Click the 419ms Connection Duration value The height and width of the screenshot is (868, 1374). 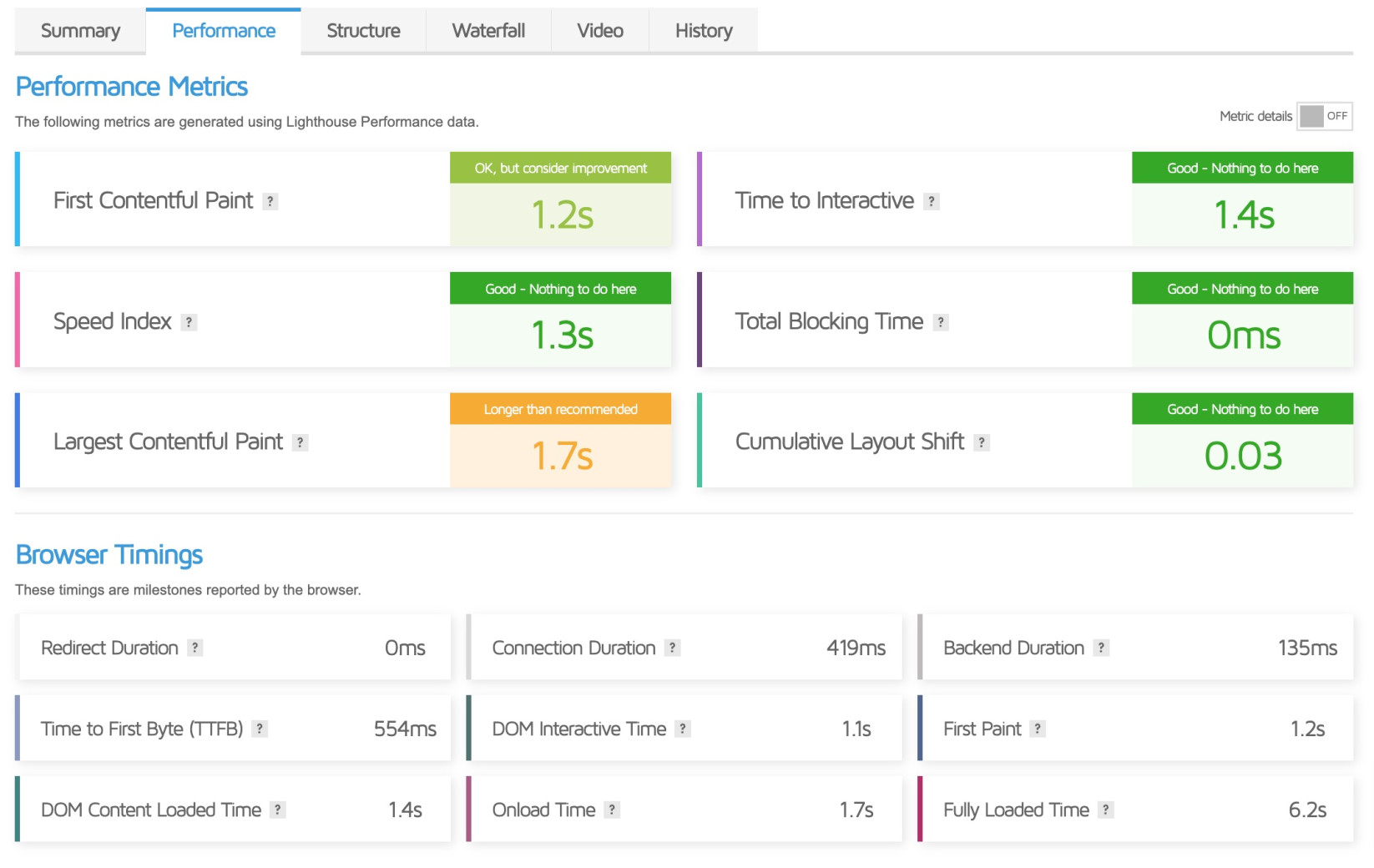(856, 648)
